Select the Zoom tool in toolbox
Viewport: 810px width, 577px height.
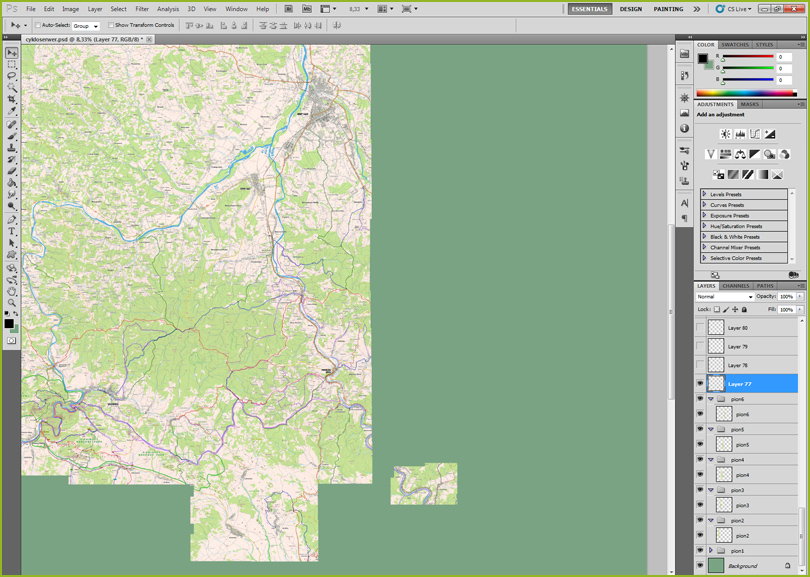pyautogui.click(x=11, y=303)
